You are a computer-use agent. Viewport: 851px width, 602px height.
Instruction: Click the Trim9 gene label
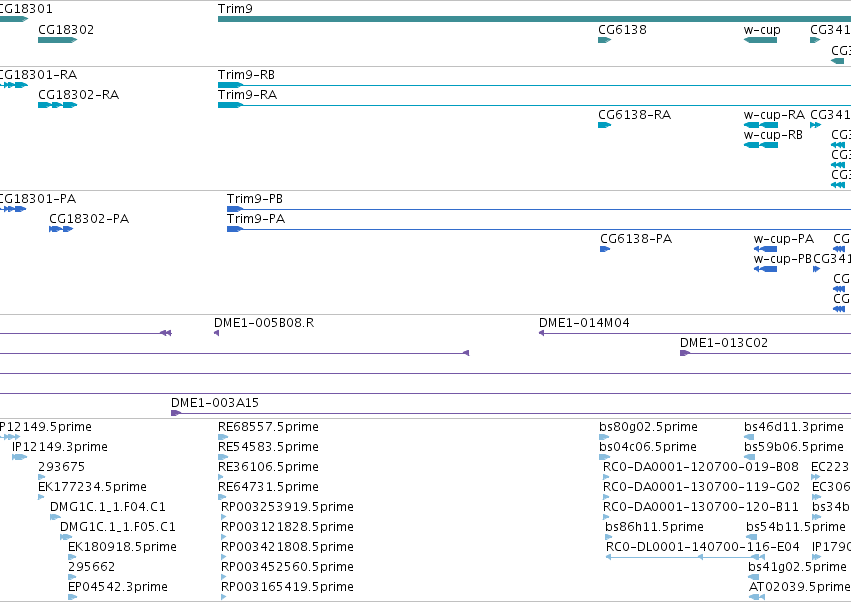pos(235,9)
